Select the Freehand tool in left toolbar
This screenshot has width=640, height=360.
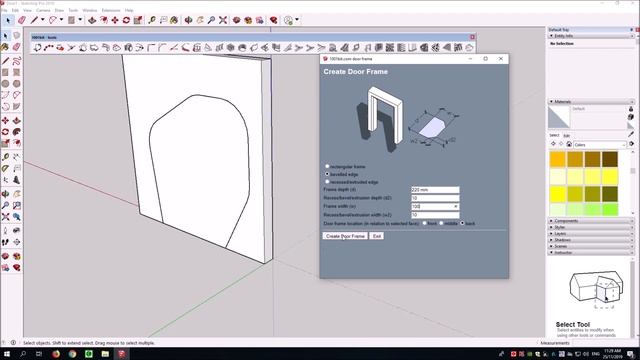point(16,61)
